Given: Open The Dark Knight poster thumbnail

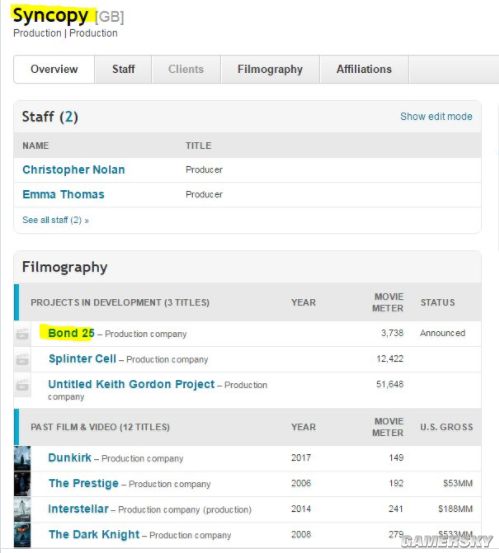Looking at the screenshot, I should [x=22, y=535].
